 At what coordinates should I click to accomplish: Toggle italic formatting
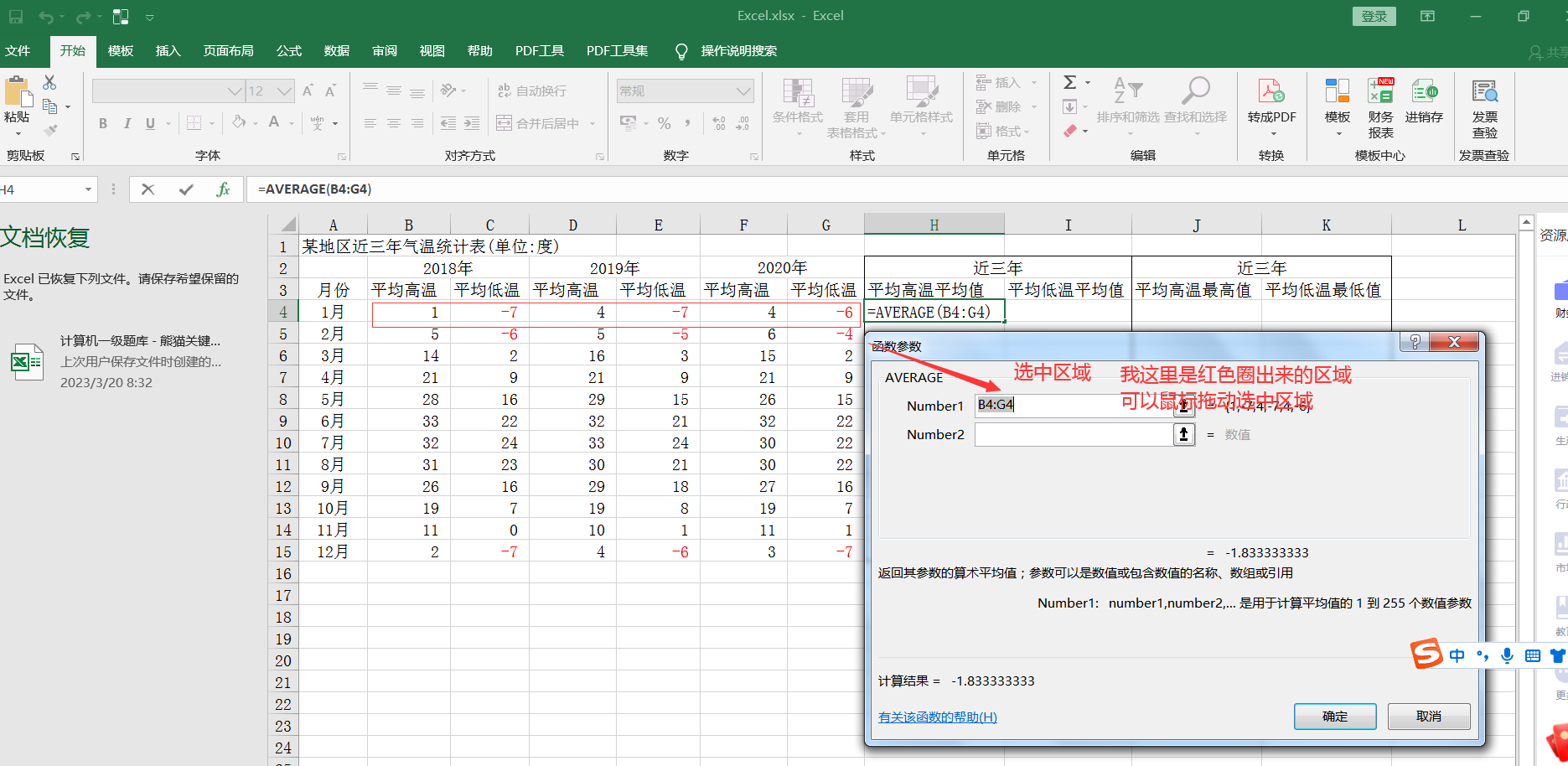coord(127,123)
